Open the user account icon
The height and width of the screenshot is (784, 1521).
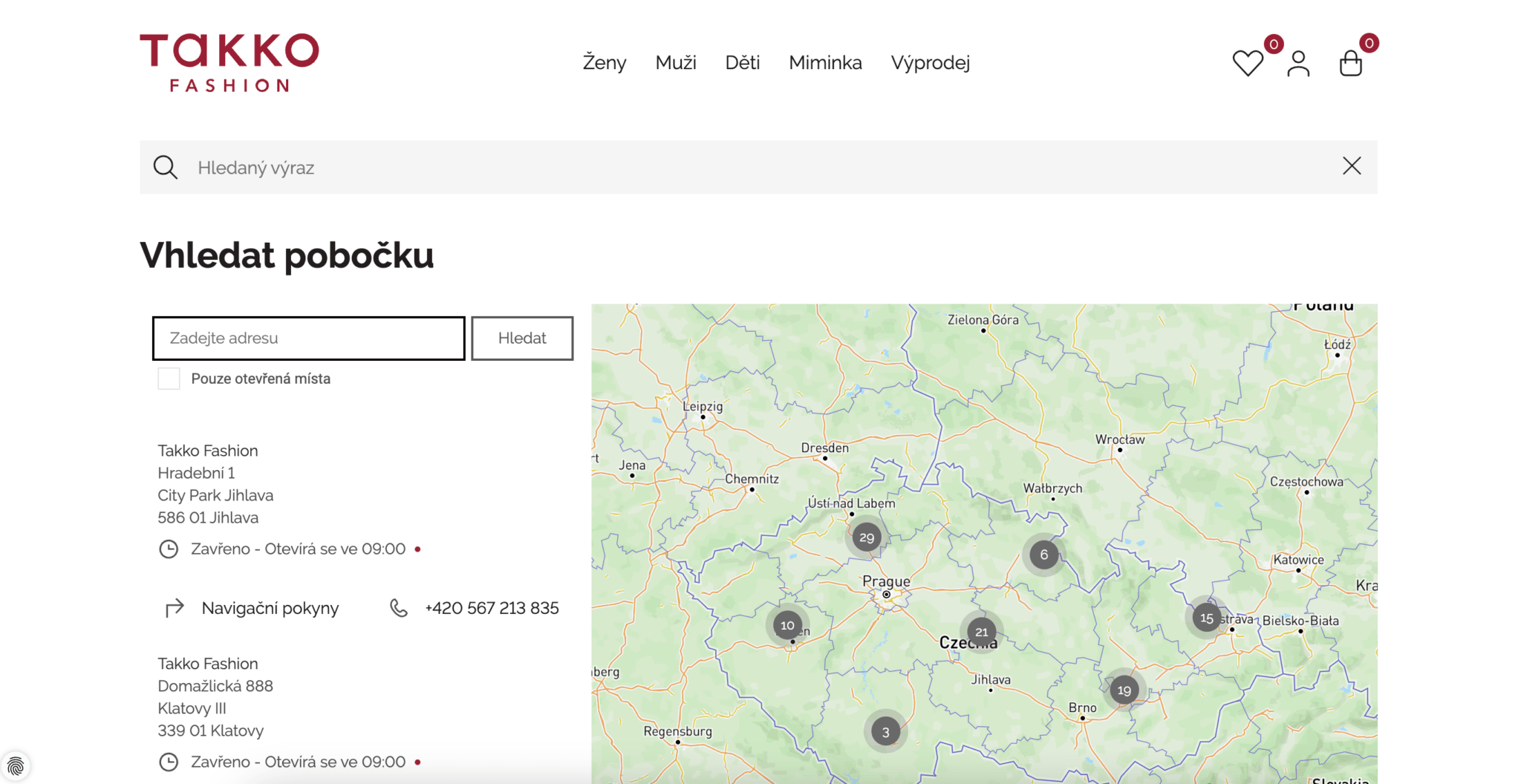1298,62
